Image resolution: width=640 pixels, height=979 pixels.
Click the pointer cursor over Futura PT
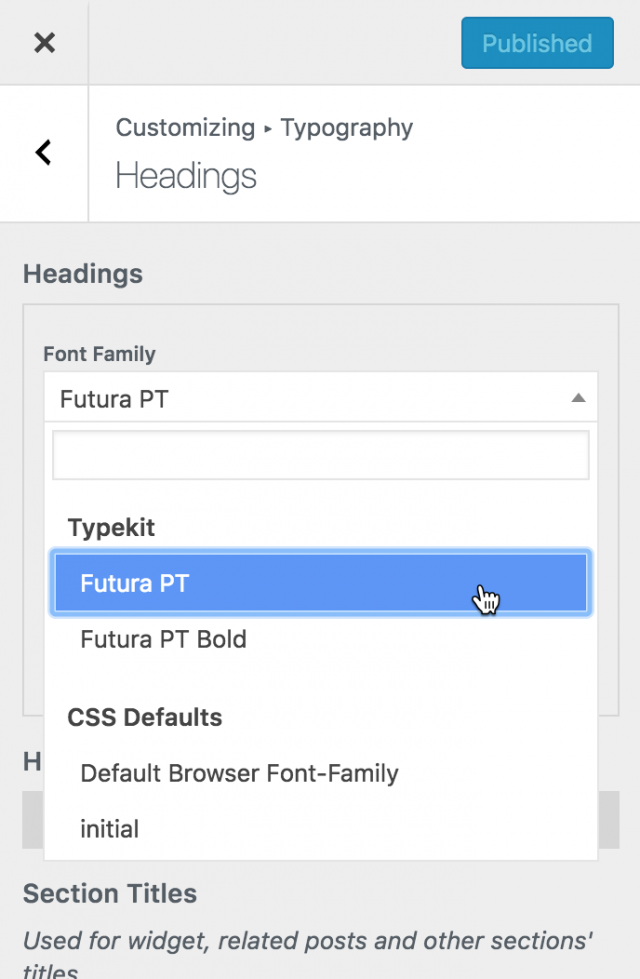(487, 597)
